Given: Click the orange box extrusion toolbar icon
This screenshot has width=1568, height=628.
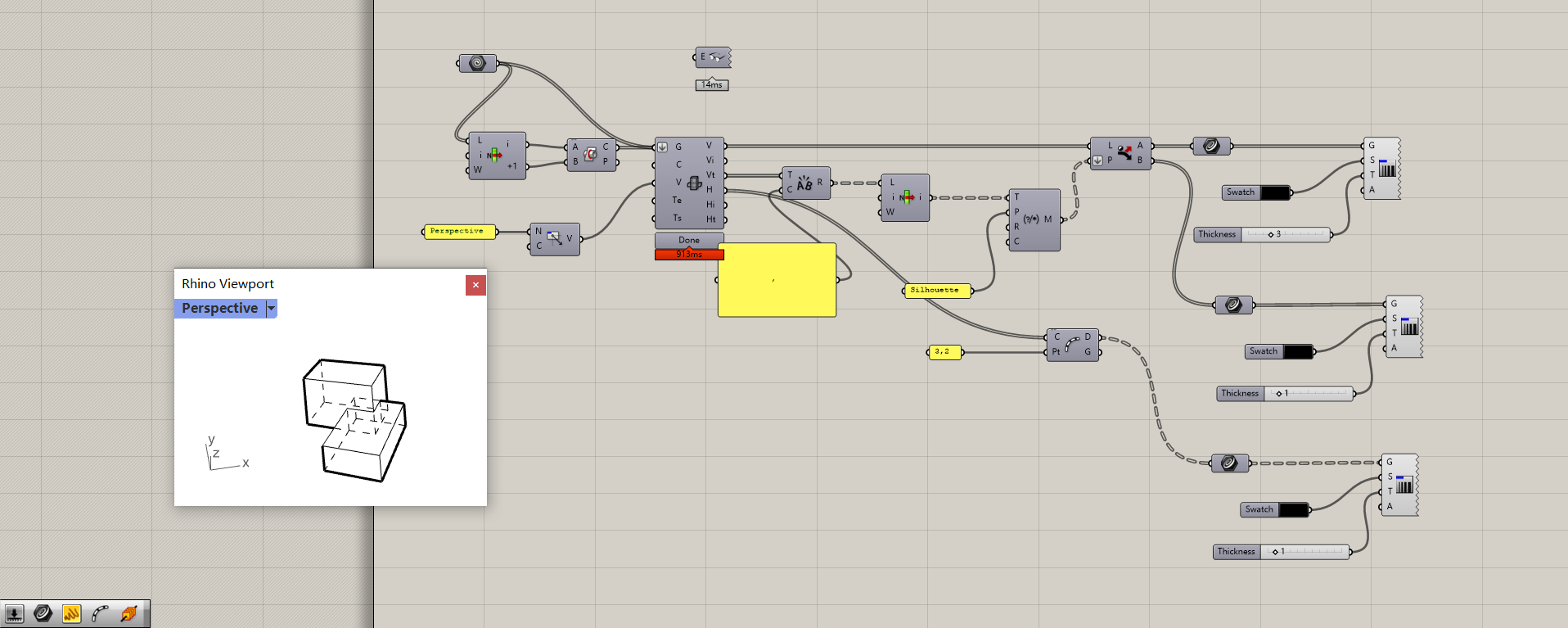Looking at the screenshot, I should point(128,613).
